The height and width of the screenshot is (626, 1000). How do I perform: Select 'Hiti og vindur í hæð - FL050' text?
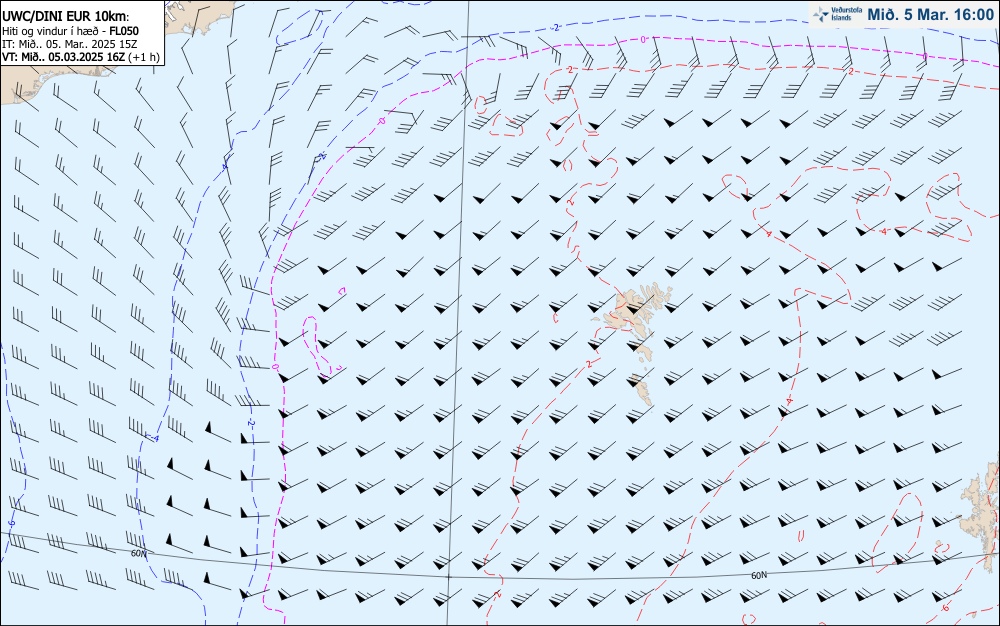(x=70, y=31)
